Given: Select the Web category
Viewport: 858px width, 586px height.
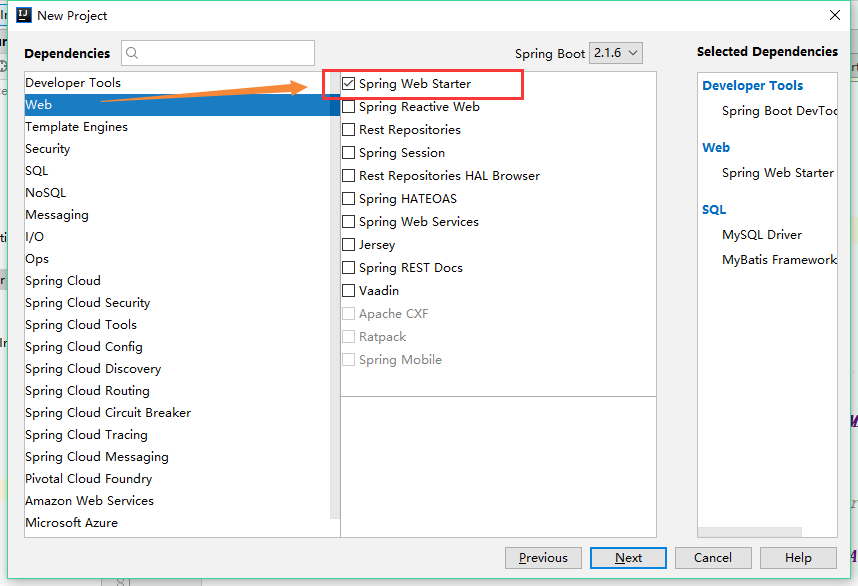Looking at the screenshot, I should pos(177,105).
